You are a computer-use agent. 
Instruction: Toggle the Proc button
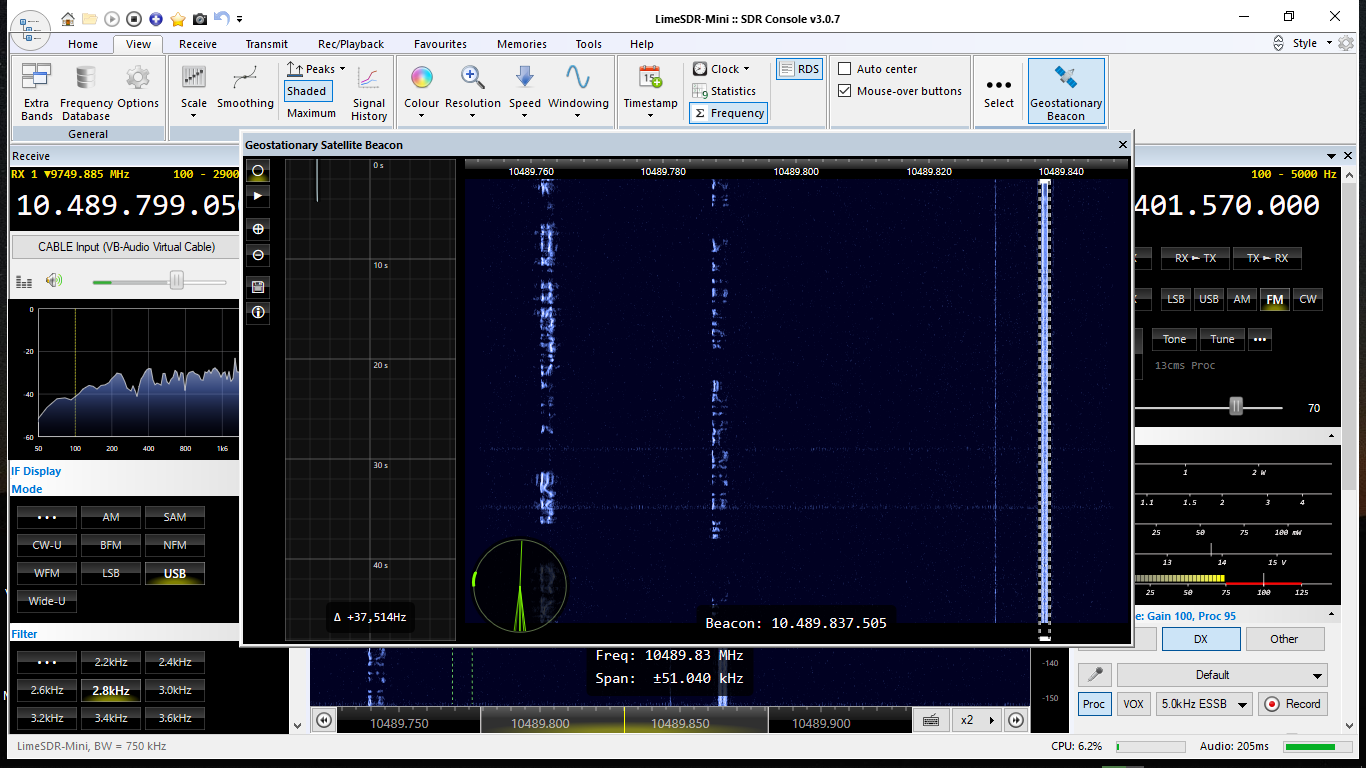1094,704
